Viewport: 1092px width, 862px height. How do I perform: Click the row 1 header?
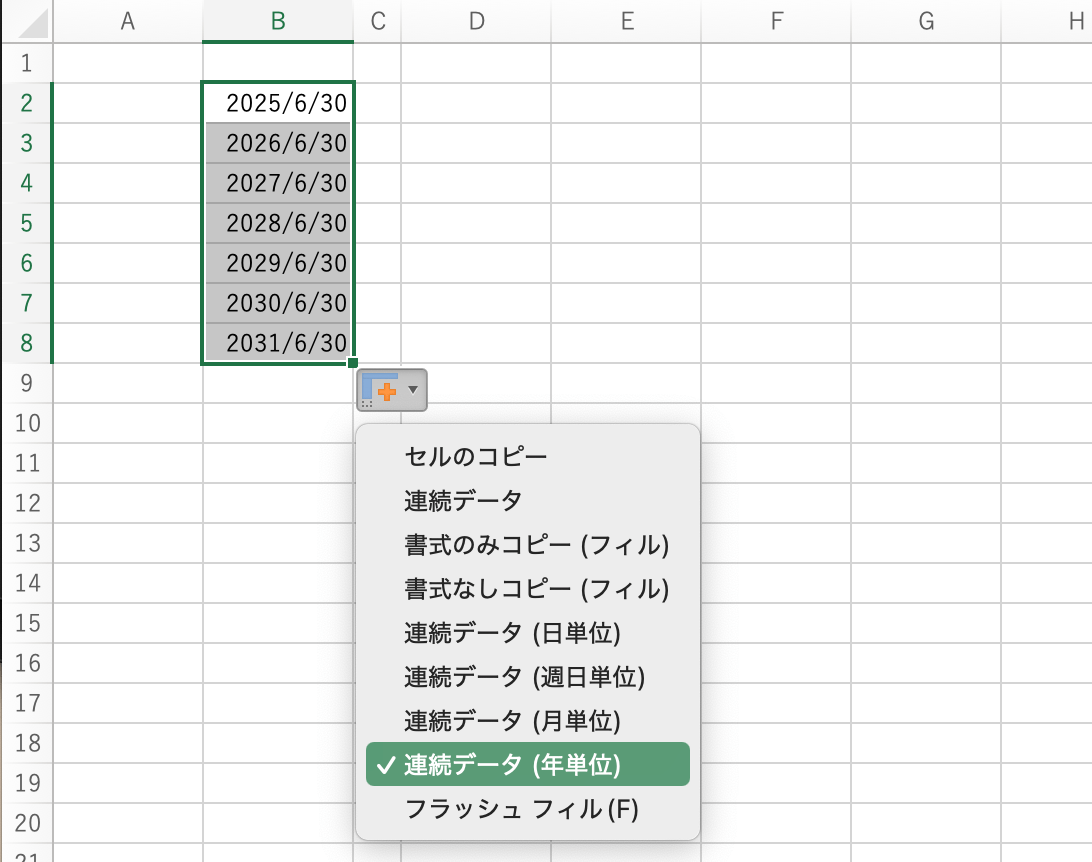pos(27,62)
